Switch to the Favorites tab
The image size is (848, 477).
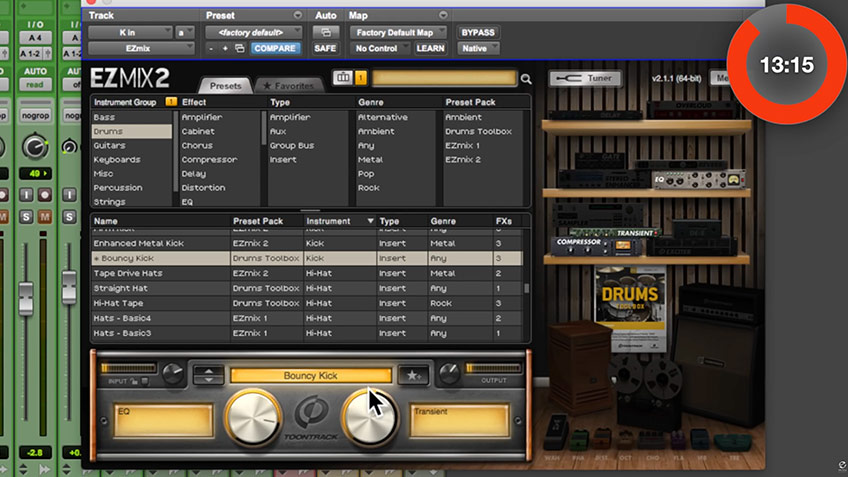[x=289, y=85]
